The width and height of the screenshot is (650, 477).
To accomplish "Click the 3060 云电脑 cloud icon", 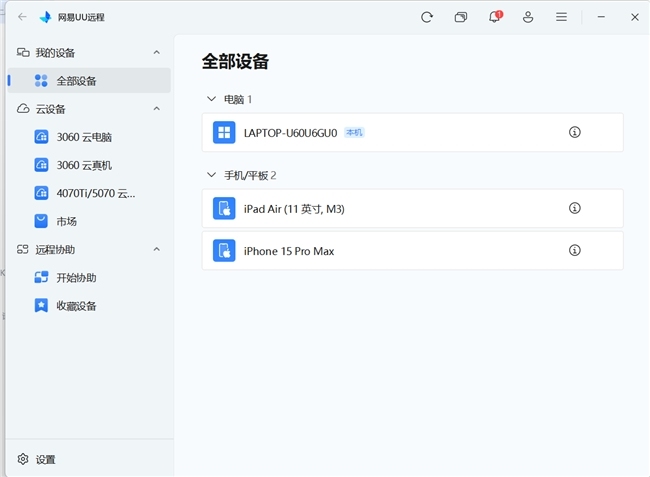I will pyautogui.click(x=41, y=137).
